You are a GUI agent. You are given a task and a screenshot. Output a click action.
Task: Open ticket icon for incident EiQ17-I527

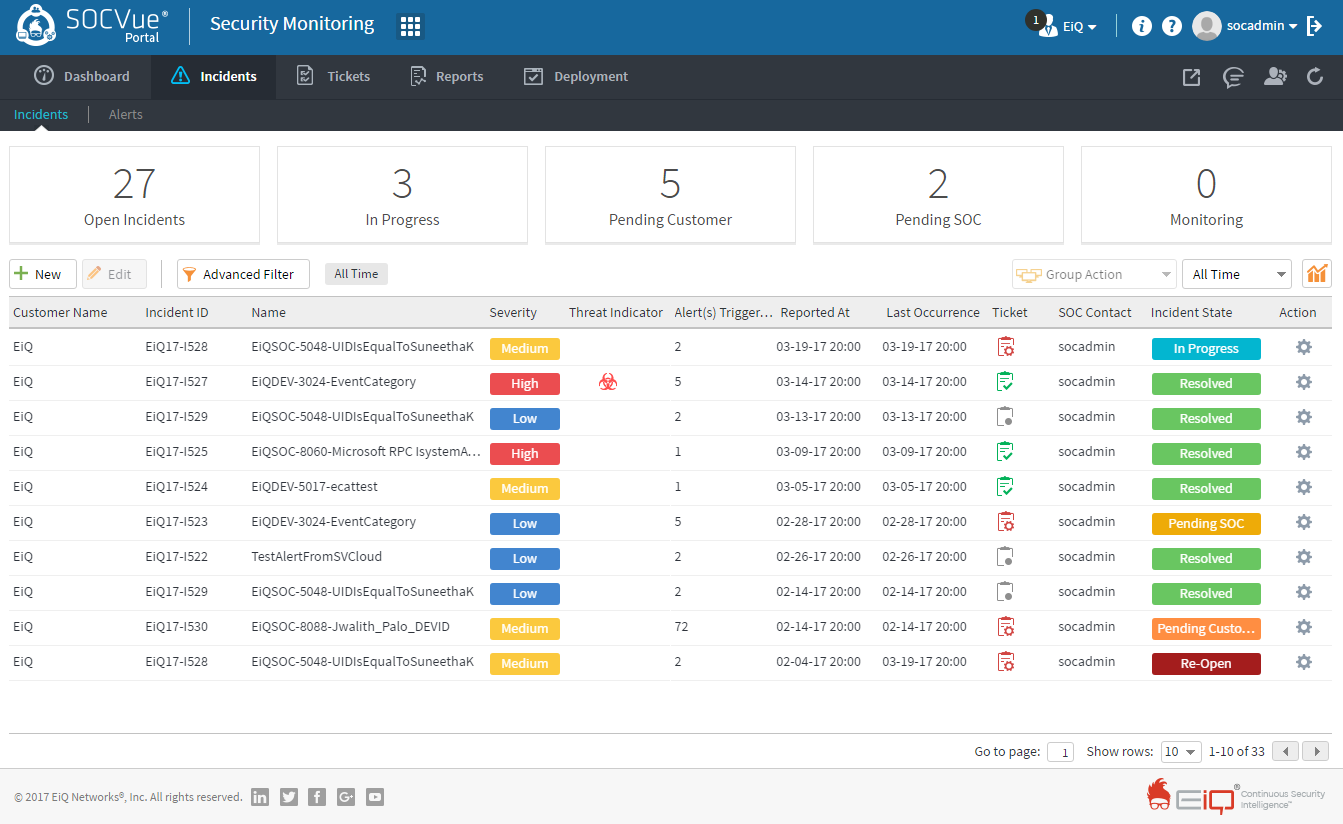1006,382
